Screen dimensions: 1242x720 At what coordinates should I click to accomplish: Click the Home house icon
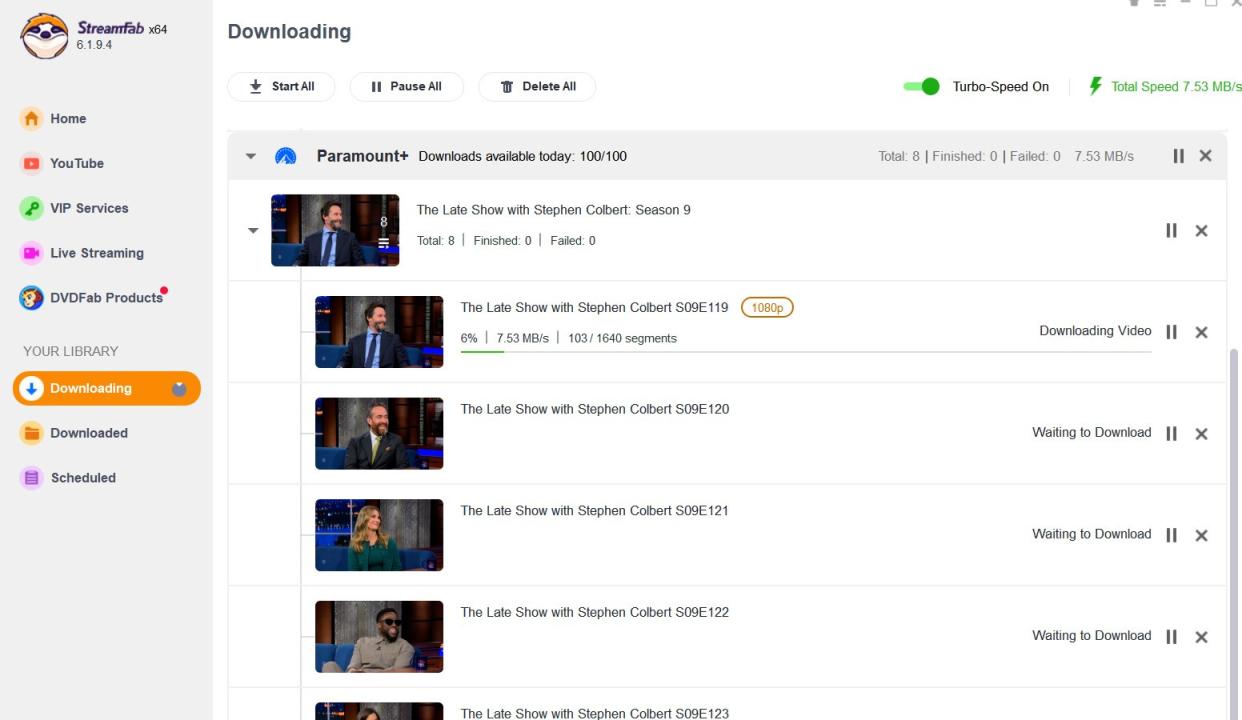click(32, 118)
